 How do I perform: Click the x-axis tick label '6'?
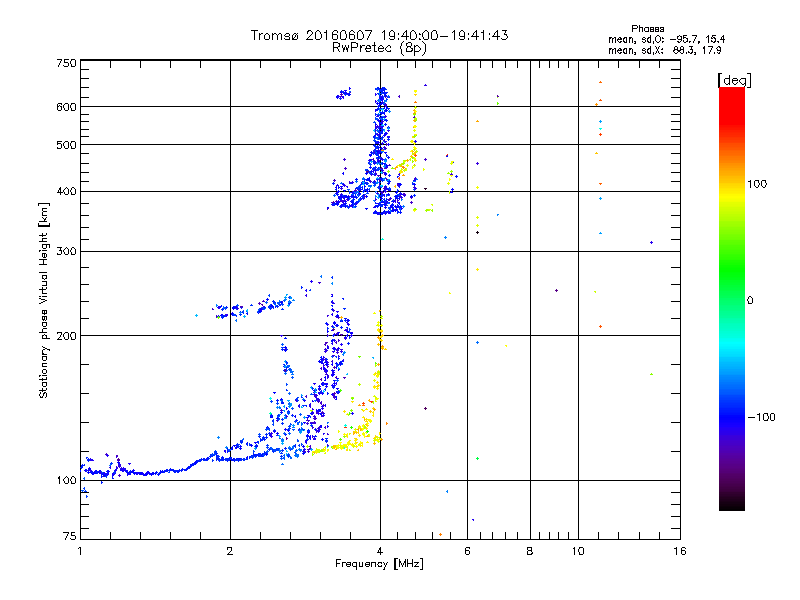(467, 551)
